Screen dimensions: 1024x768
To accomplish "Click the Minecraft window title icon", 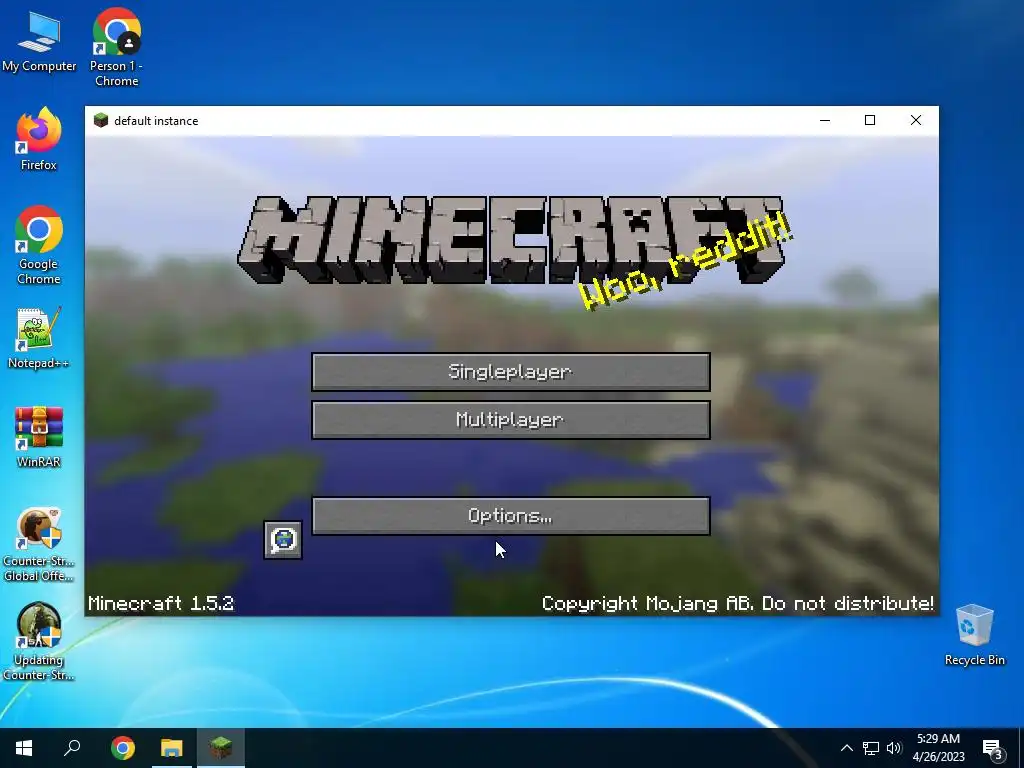I will click(101, 120).
